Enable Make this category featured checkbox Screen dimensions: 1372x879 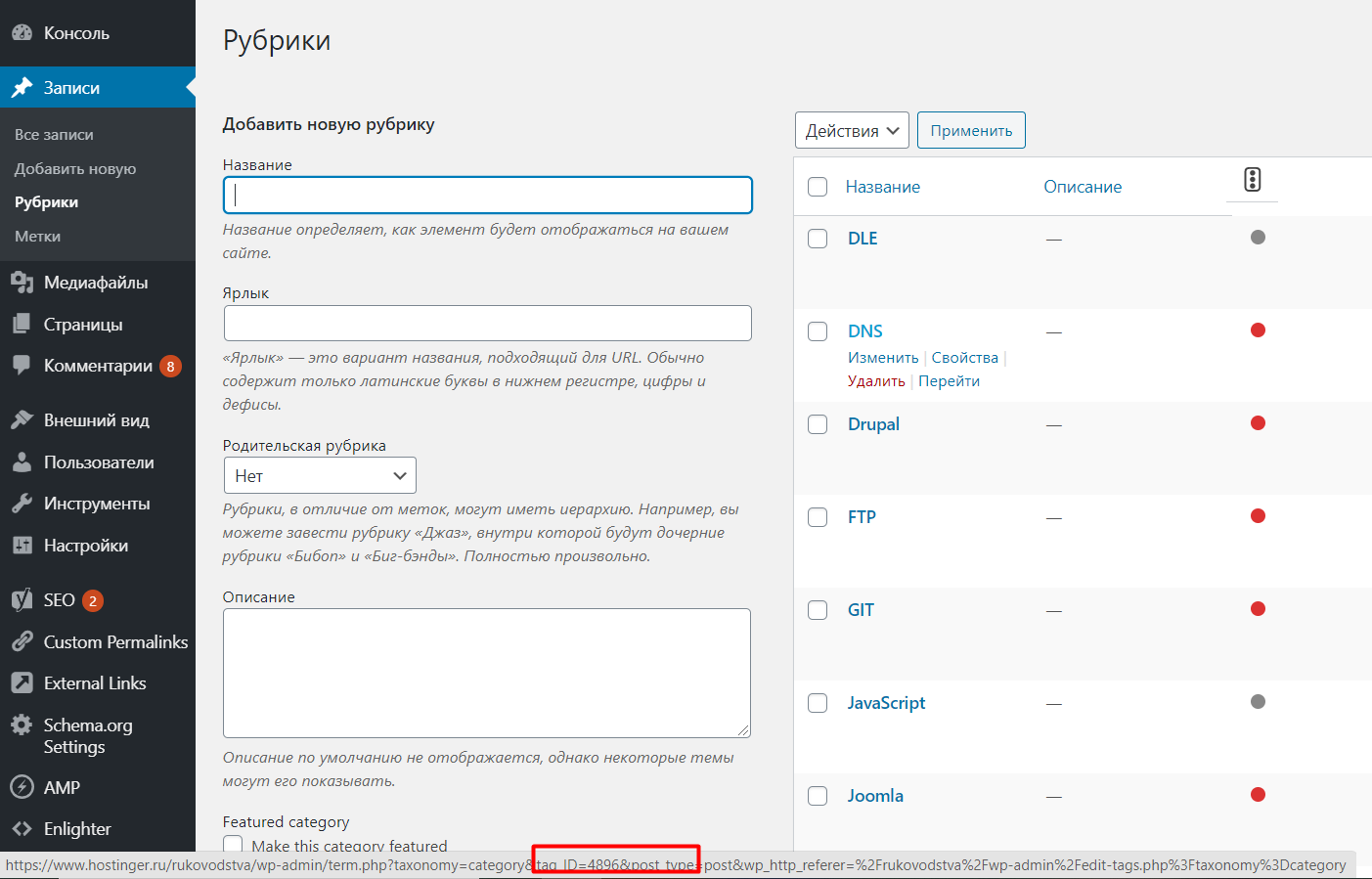[233, 844]
